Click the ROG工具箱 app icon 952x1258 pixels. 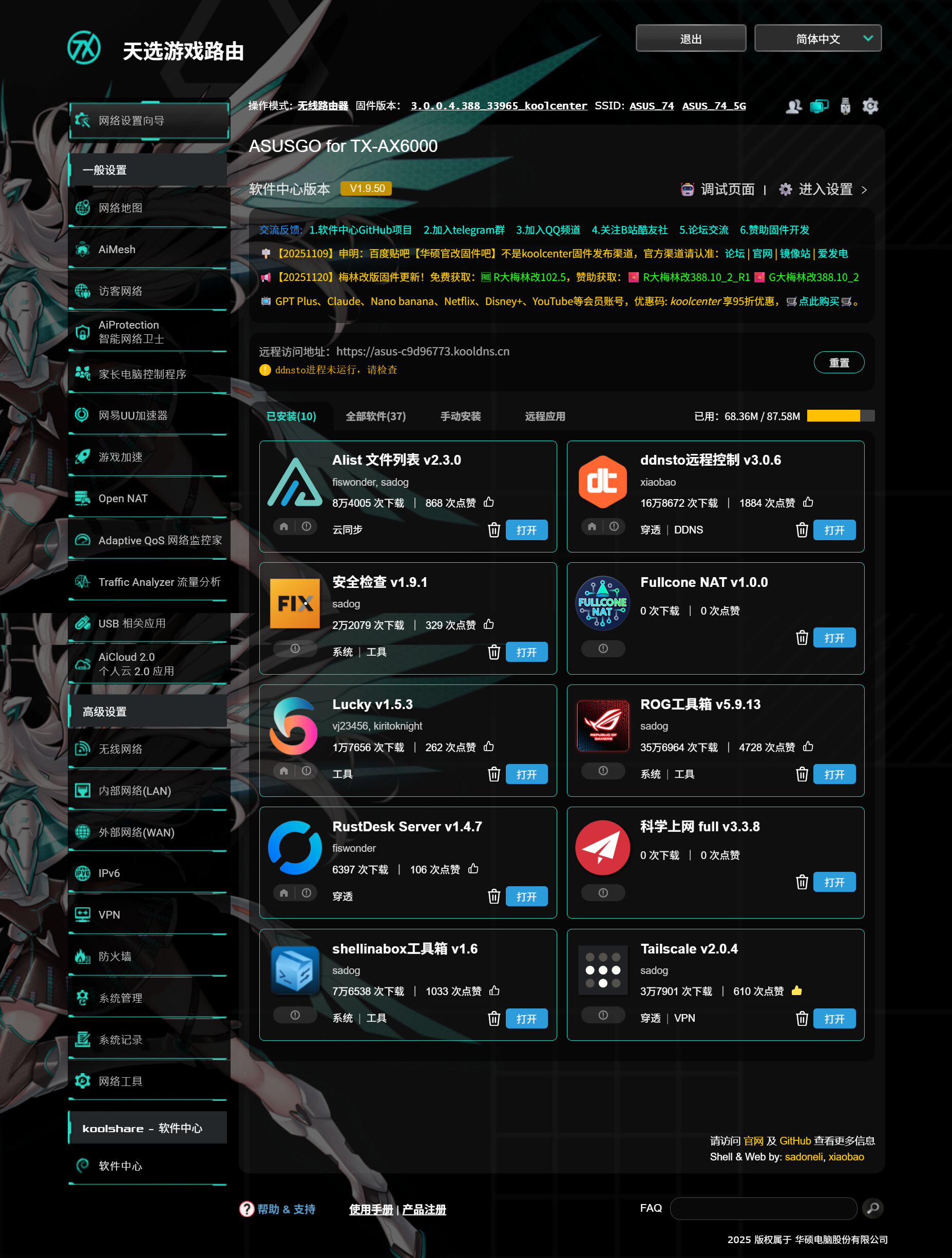(x=603, y=726)
